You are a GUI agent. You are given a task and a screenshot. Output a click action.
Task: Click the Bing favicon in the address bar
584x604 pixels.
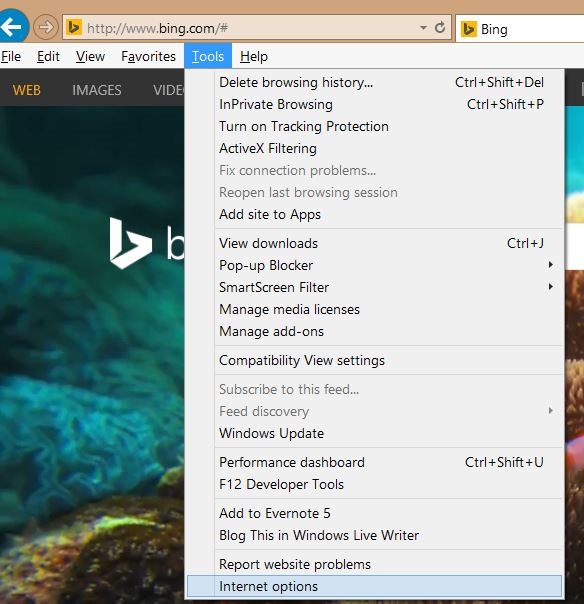(74, 28)
